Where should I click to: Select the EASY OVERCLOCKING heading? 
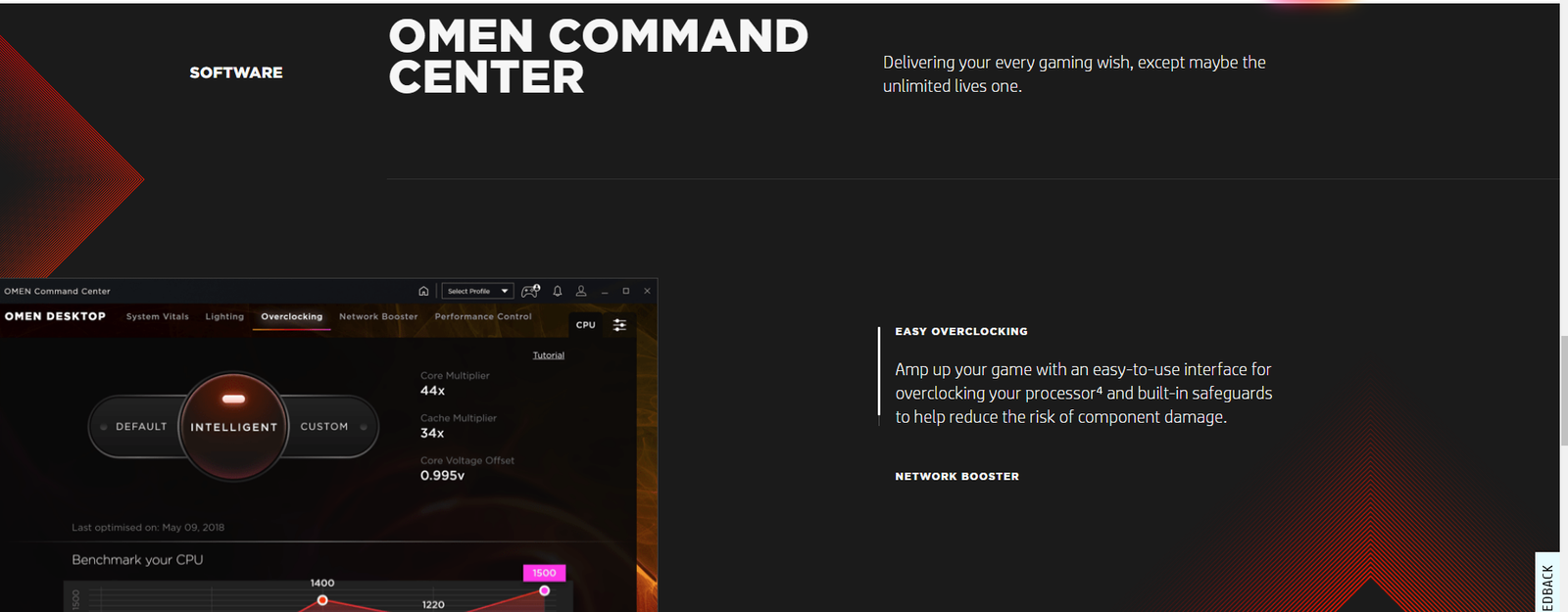[x=961, y=332]
